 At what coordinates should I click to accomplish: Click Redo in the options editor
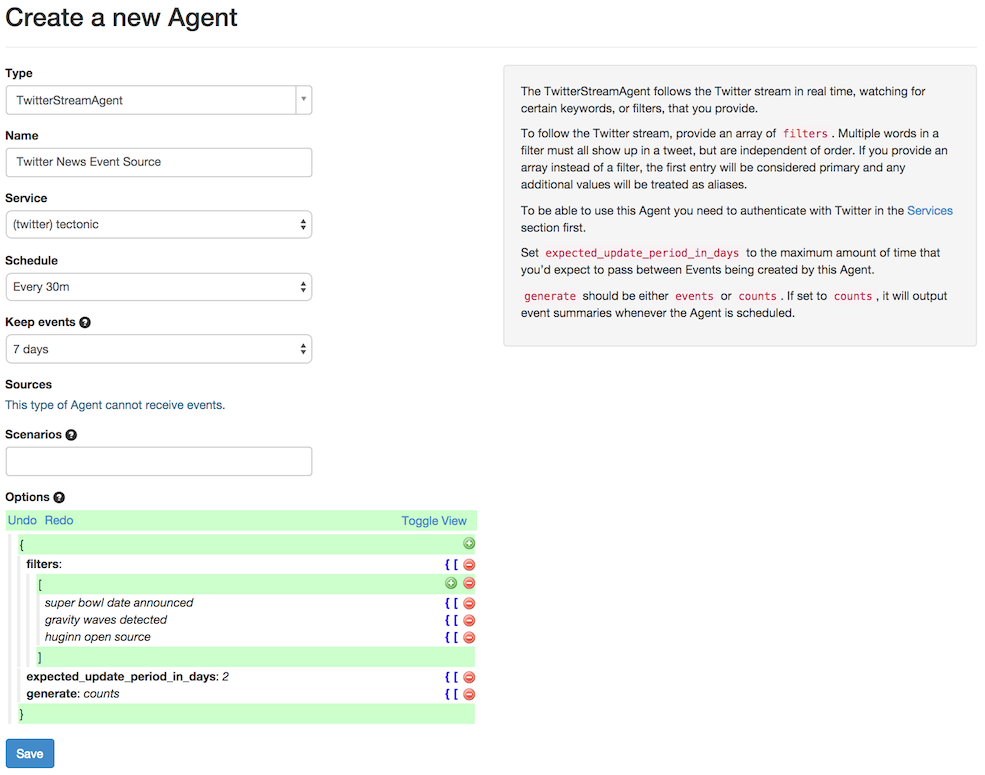point(59,521)
